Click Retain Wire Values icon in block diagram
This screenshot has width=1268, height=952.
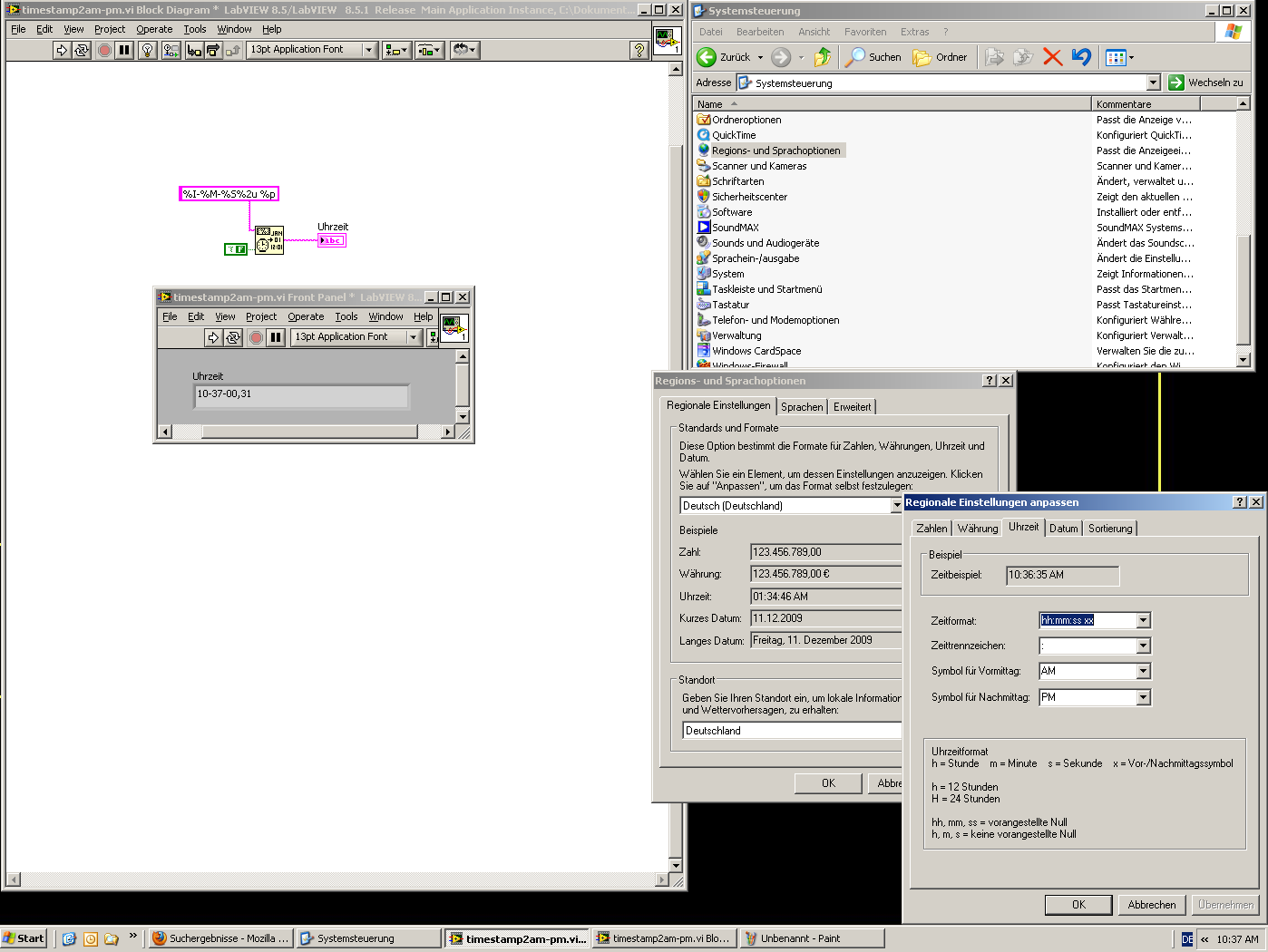[x=171, y=51]
